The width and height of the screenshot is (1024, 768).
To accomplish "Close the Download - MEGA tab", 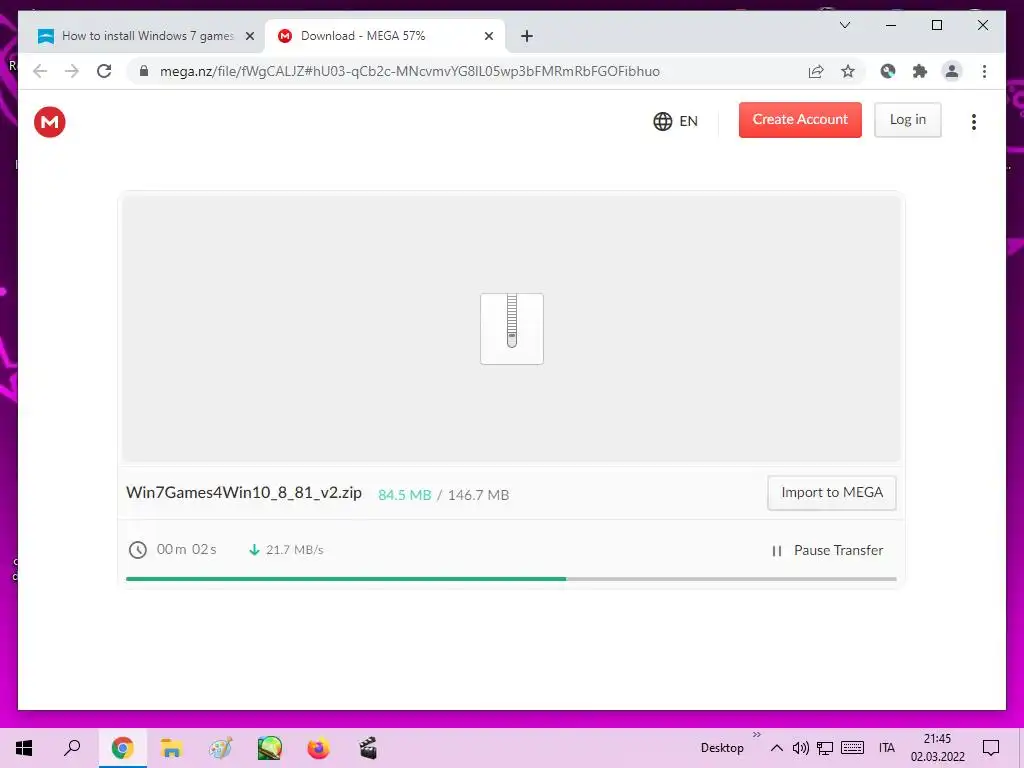I will click(x=488, y=36).
